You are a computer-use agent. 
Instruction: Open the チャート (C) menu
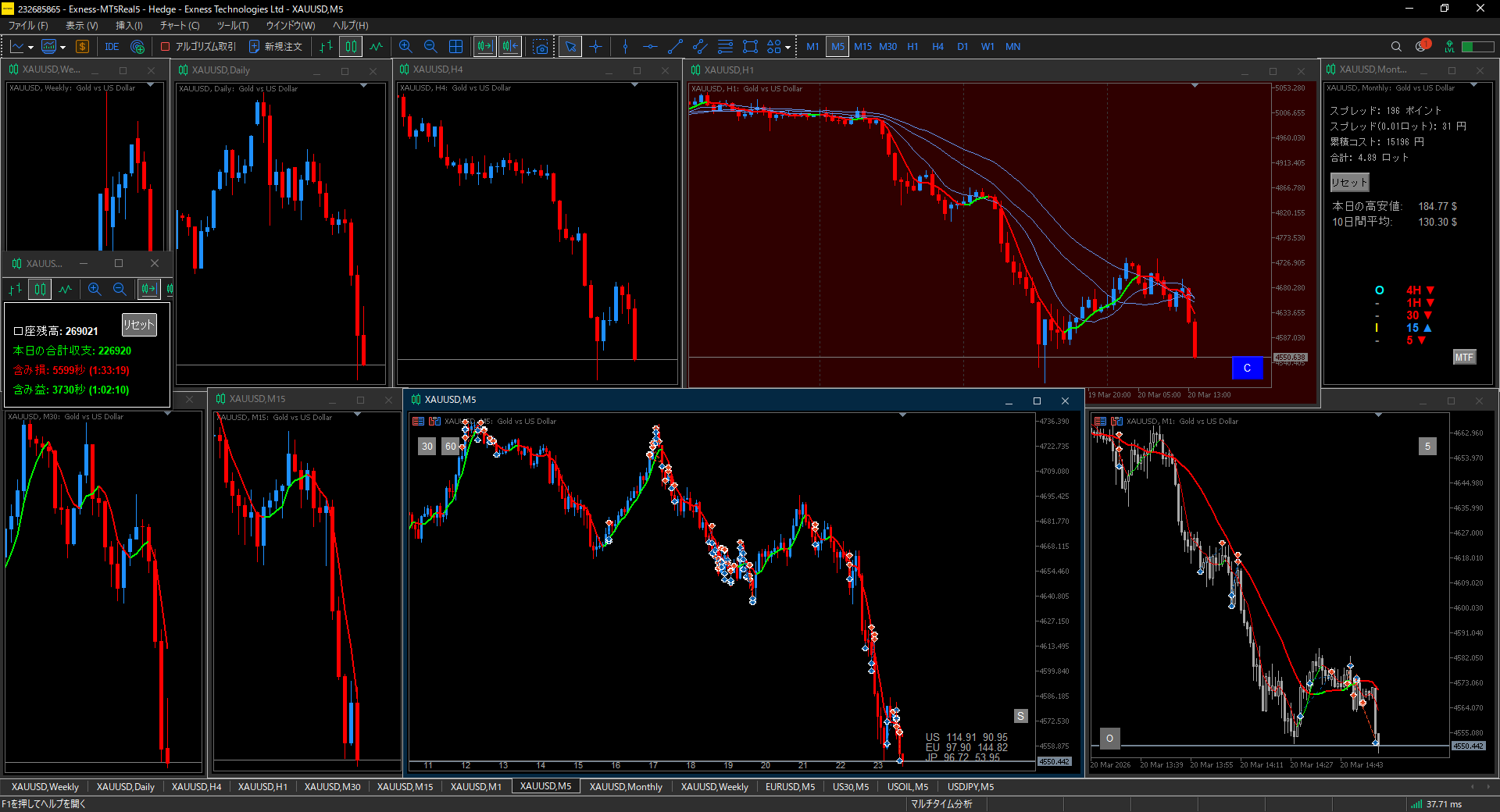(x=180, y=26)
